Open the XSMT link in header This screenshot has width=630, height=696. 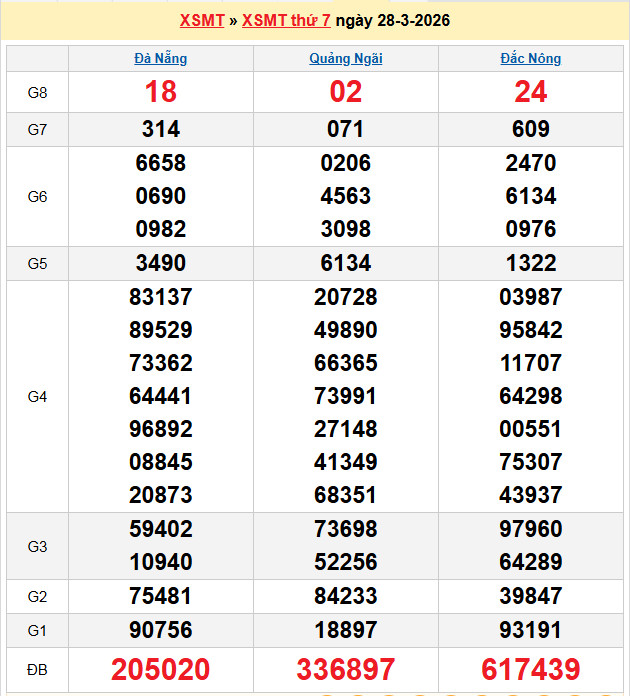pyautogui.click(x=202, y=20)
